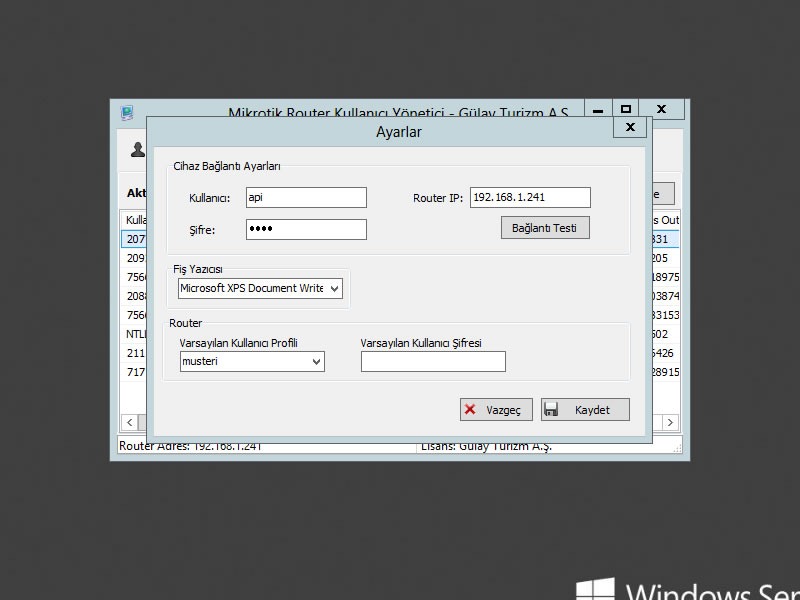800x600 pixels.
Task: Select the list row starting with 207
Action: pyautogui.click(x=134, y=239)
